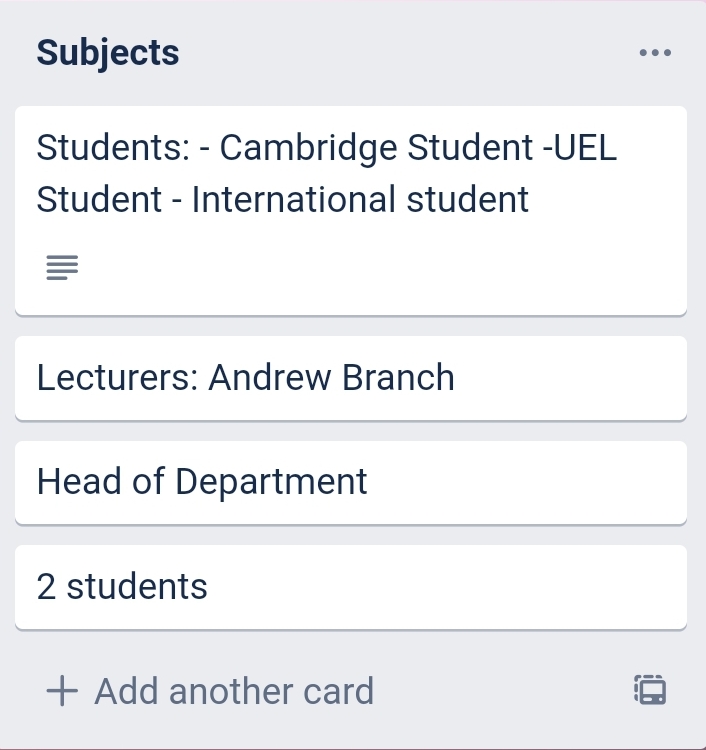706x750 pixels.
Task: Click the 'Andrew Branch' name text
Action: 331,377
